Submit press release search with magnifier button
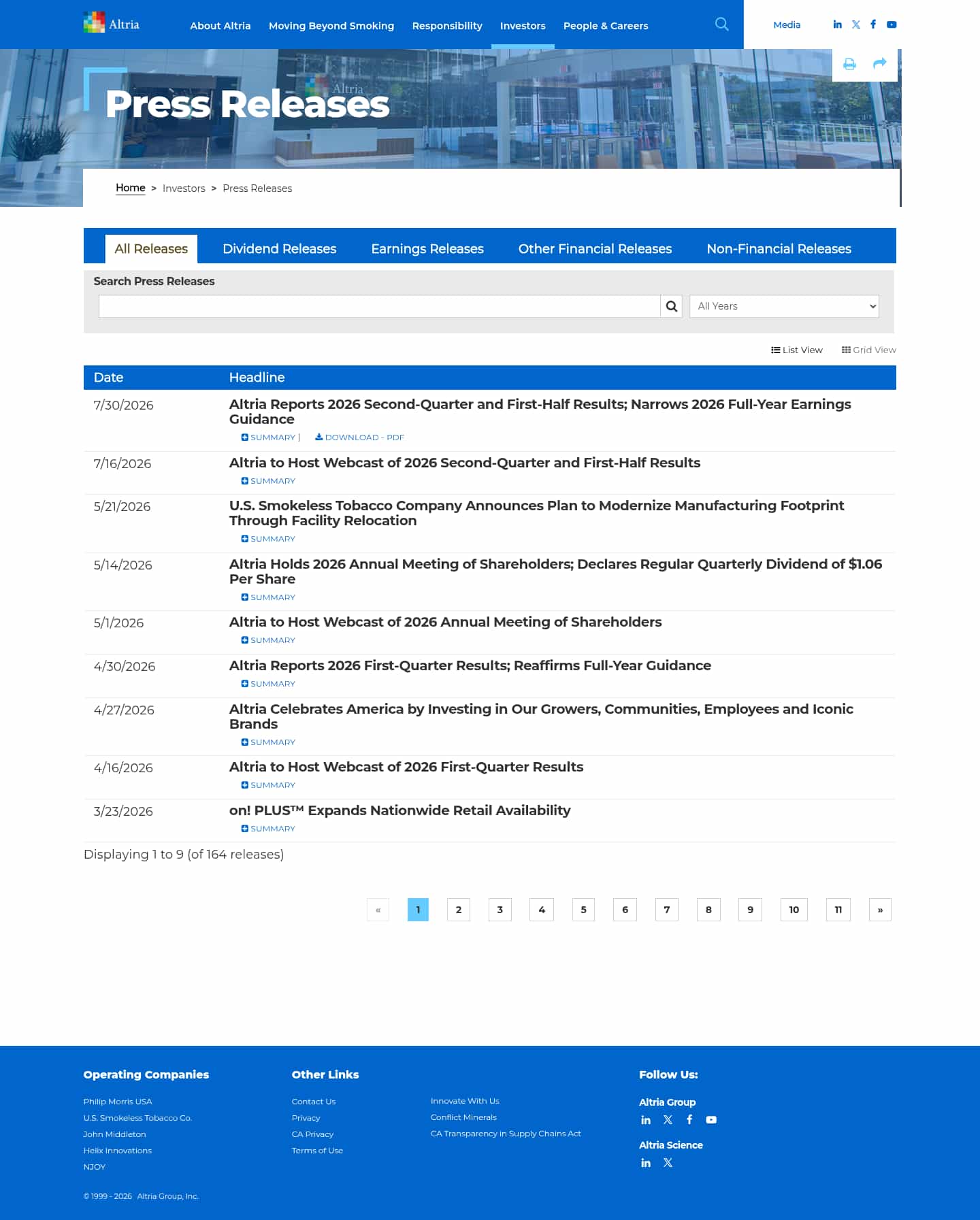Image resolution: width=980 pixels, height=1220 pixels. click(671, 306)
